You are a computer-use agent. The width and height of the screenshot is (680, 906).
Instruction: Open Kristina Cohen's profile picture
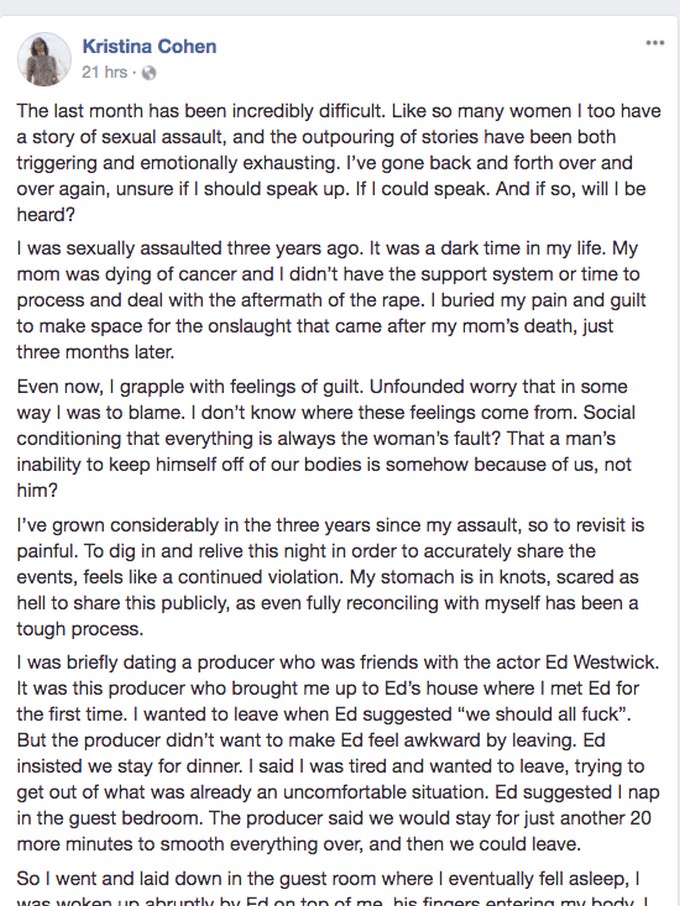(43, 58)
